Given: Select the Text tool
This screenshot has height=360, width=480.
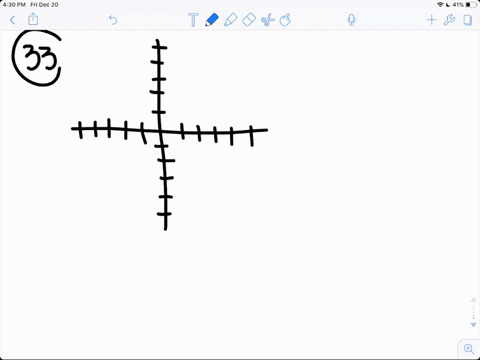Looking at the screenshot, I should pos(193,20).
